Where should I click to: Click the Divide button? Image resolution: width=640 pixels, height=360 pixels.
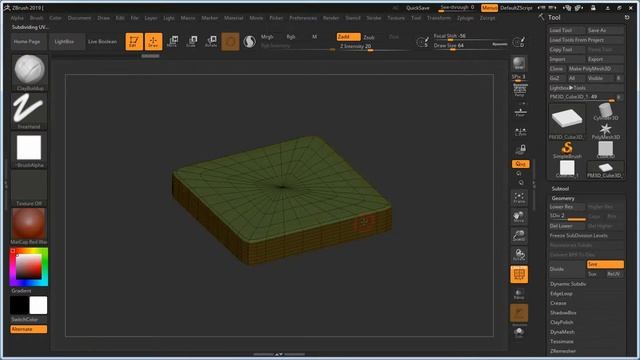[x=567, y=269]
